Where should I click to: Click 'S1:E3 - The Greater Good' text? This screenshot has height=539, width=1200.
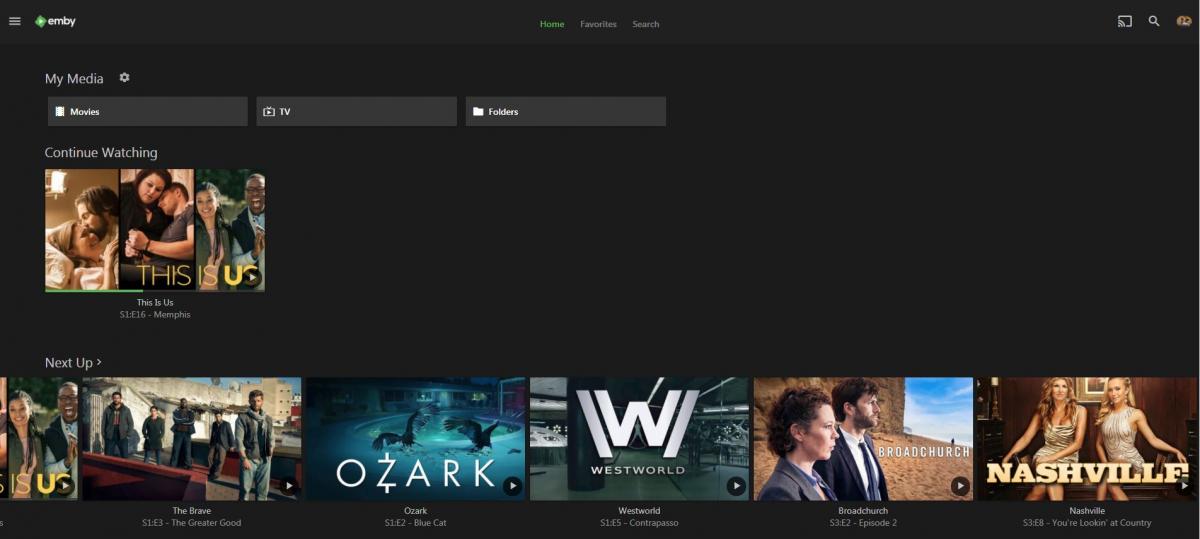tap(192, 523)
